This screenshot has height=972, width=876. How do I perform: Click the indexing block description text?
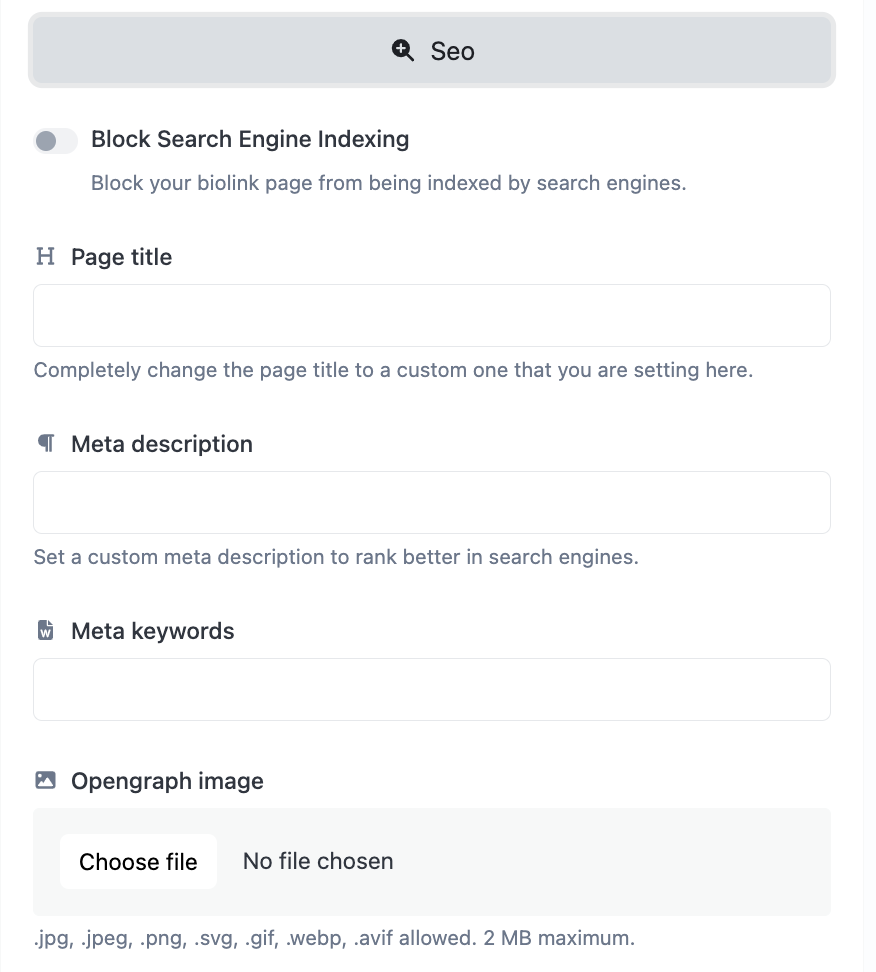[388, 184]
